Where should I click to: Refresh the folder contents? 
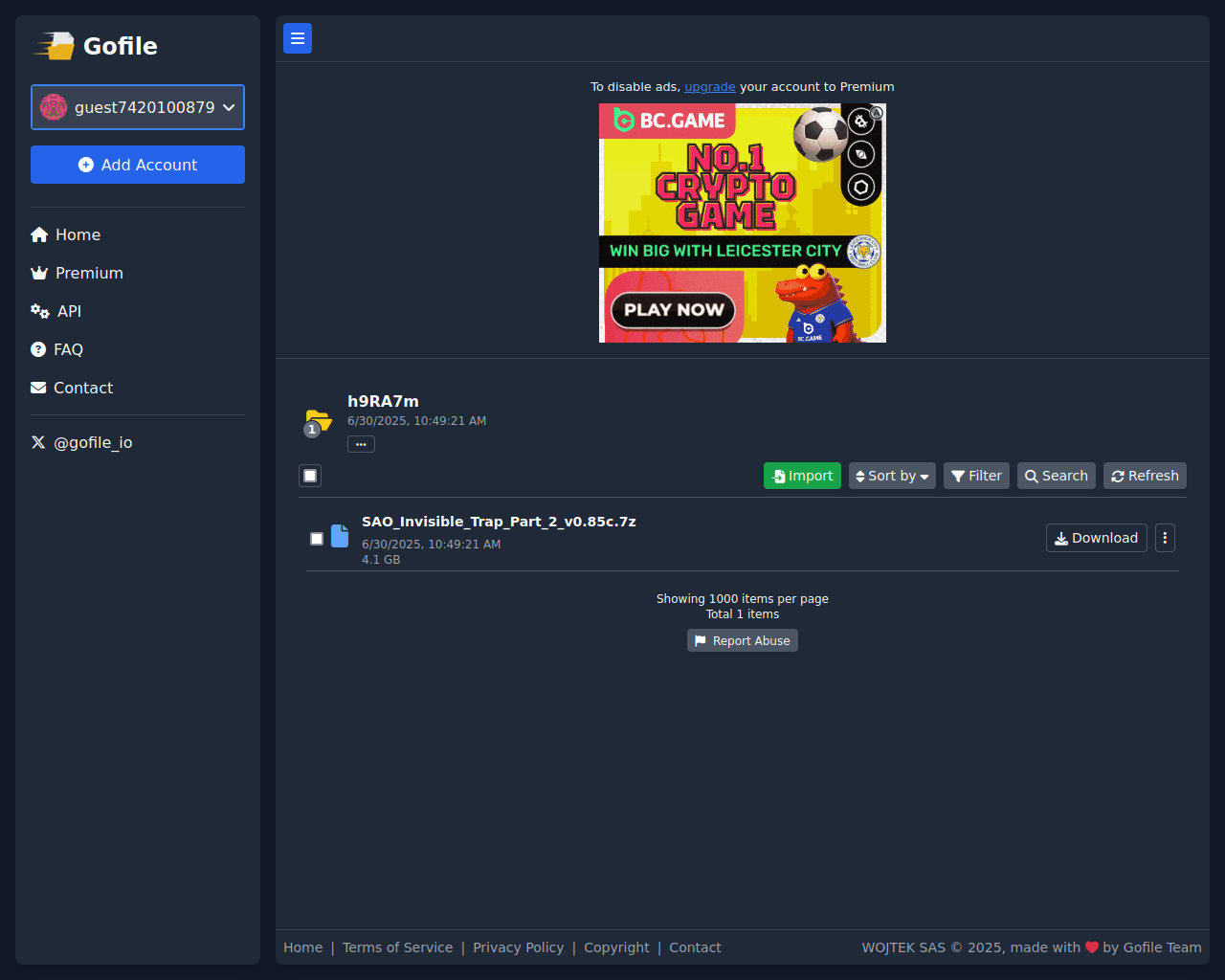(x=1145, y=476)
